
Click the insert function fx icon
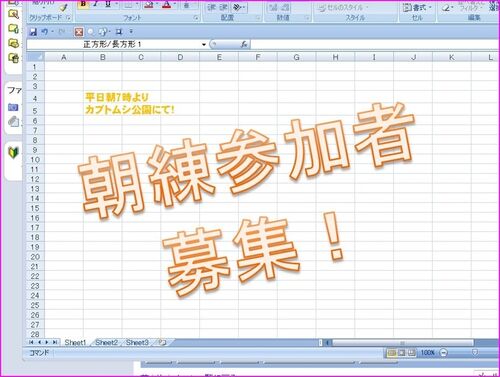pyautogui.click(x=244, y=44)
